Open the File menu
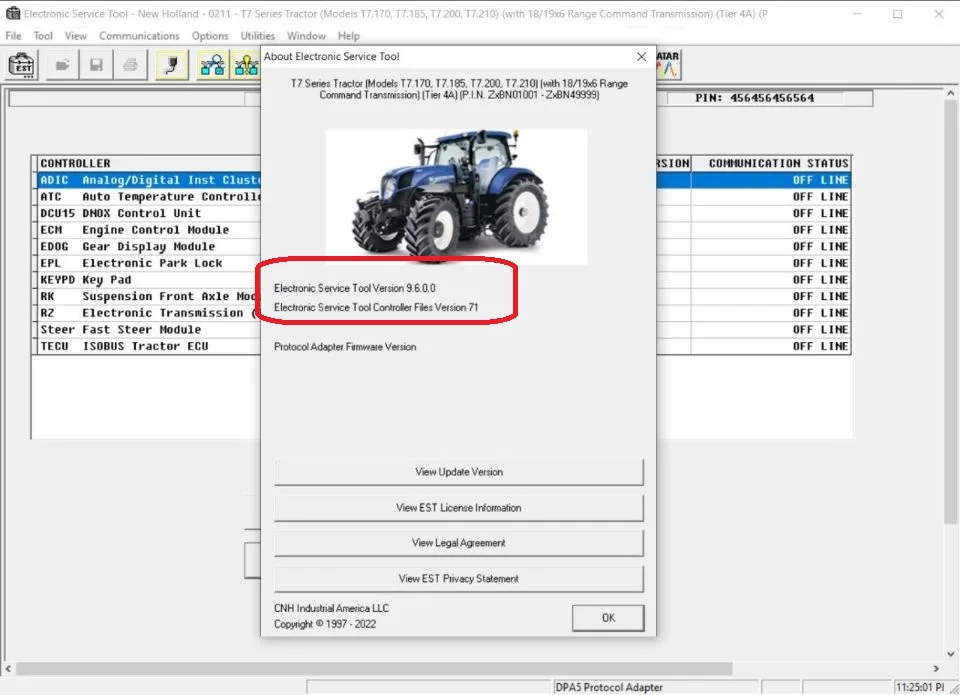This screenshot has height=695, width=960. point(14,36)
